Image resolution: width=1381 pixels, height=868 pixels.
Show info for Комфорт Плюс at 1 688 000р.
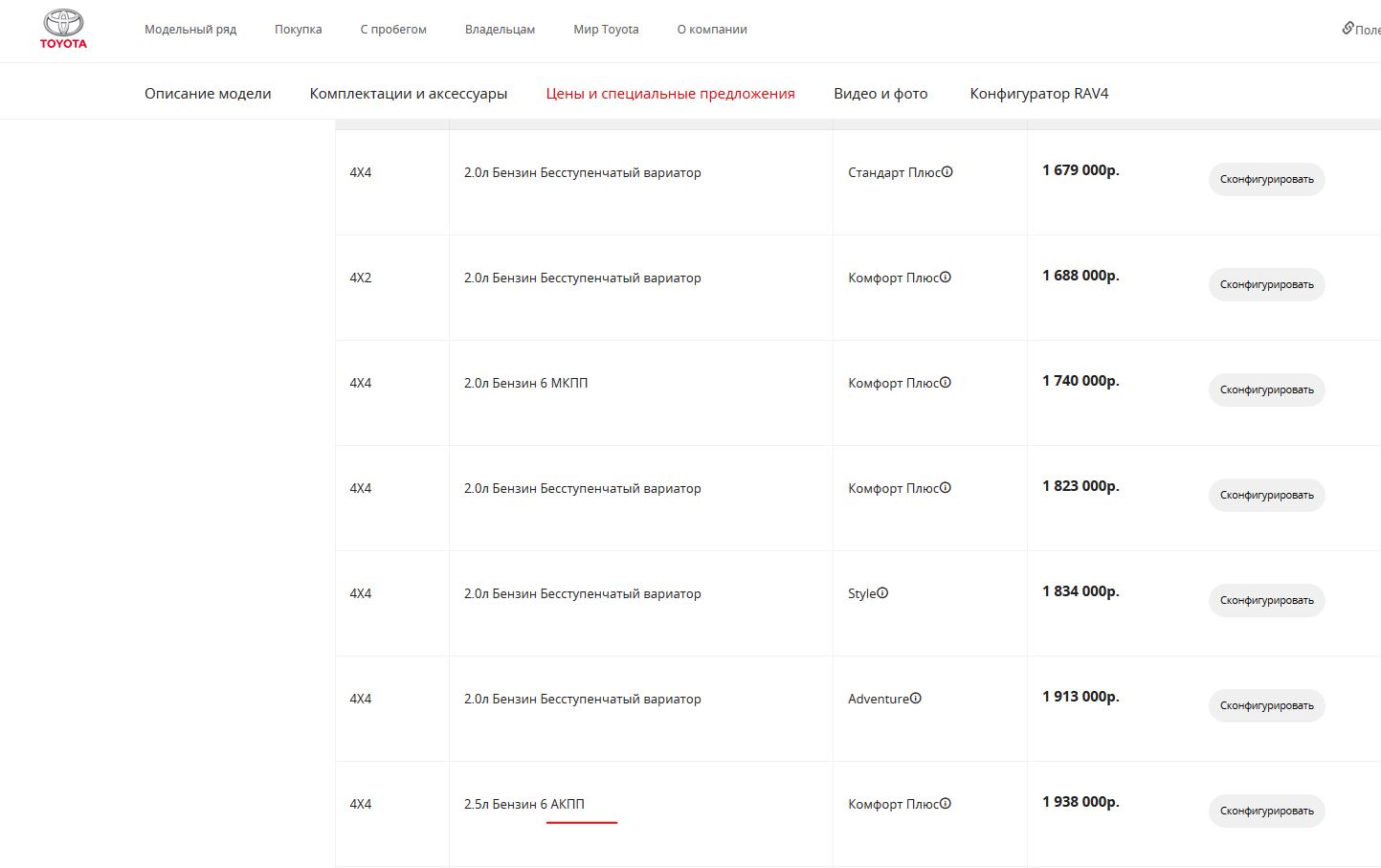tap(945, 278)
